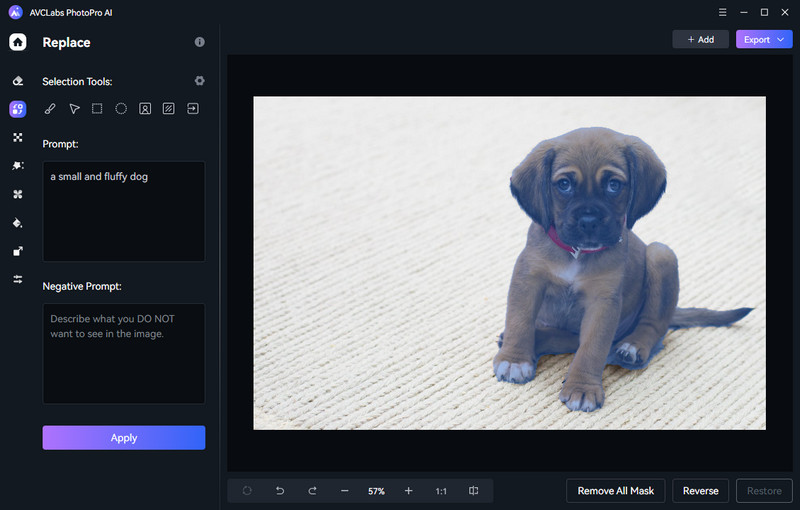Viewport: 800px width, 510px height.
Task: Click the Apply button
Action: coord(124,438)
